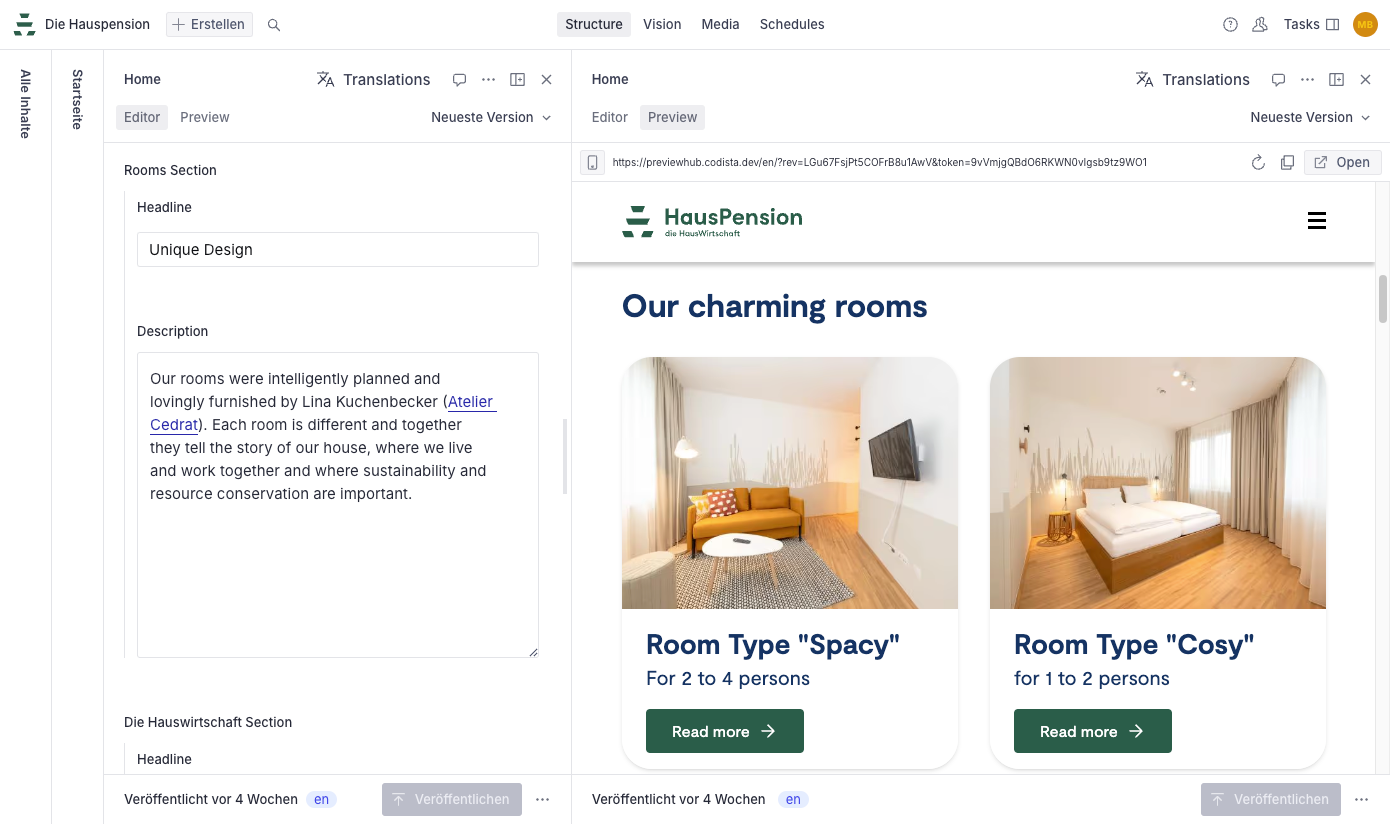Screen dimensions: 1390x824
Task: Switch the left pane to Preview
Action: coord(204,117)
